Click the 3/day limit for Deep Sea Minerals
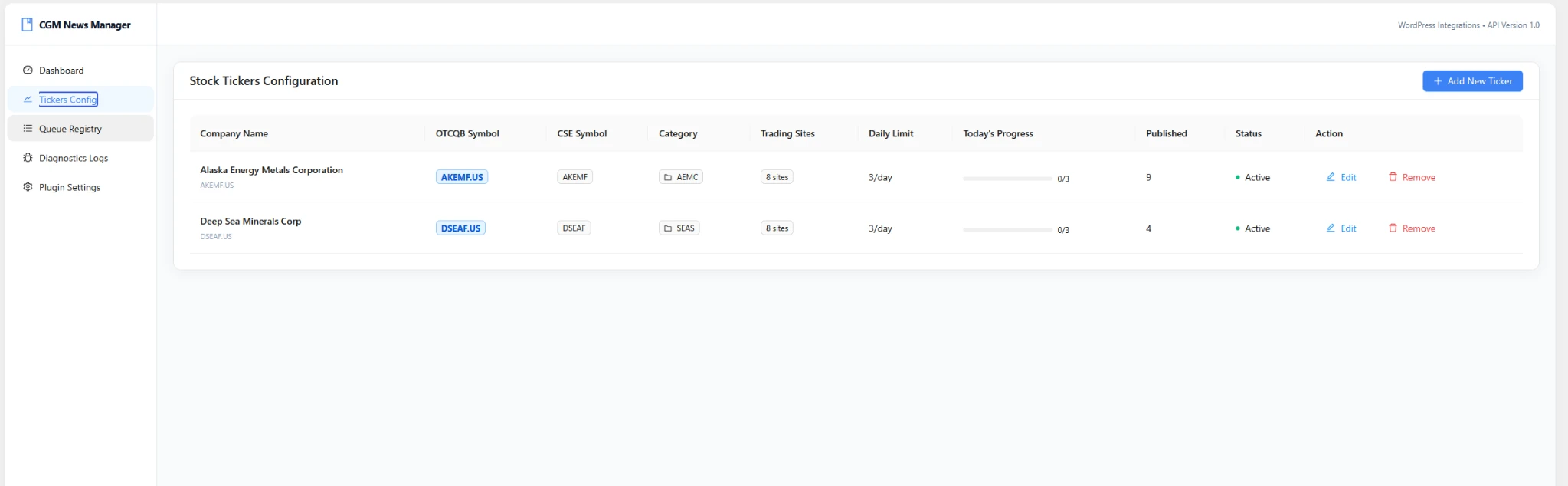The height and width of the screenshot is (486, 1568). point(880,228)
